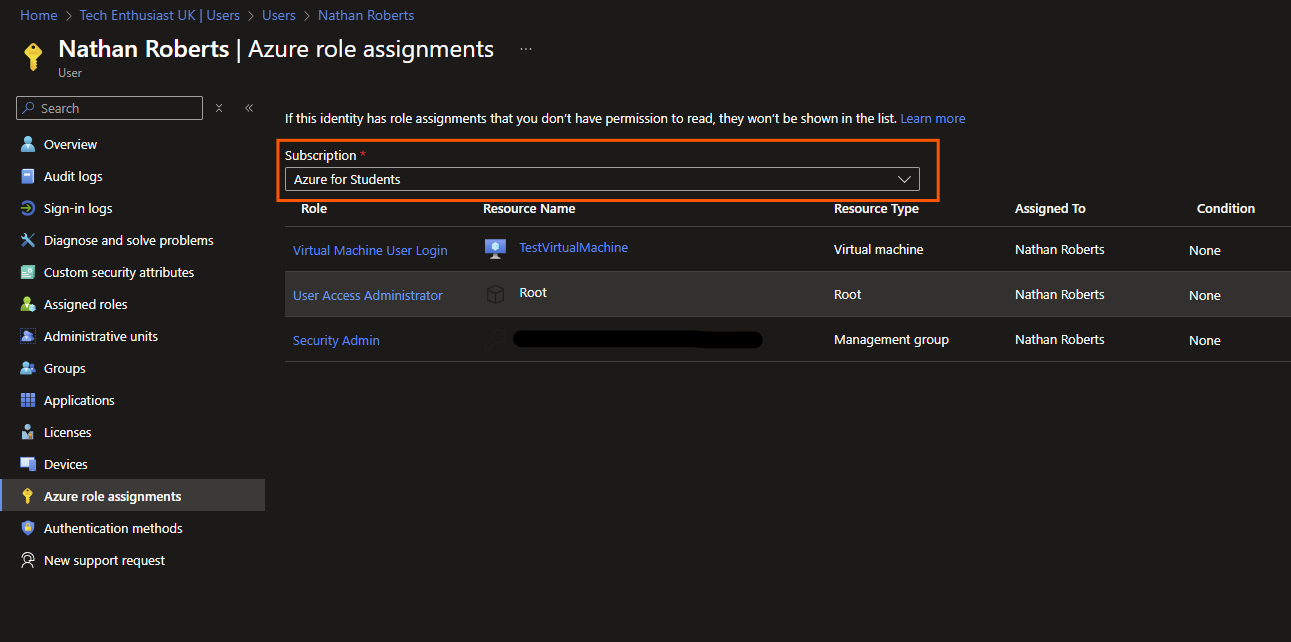Open Security Admin role link
The image size is (1291, 642).
click(x=336, y=340)
